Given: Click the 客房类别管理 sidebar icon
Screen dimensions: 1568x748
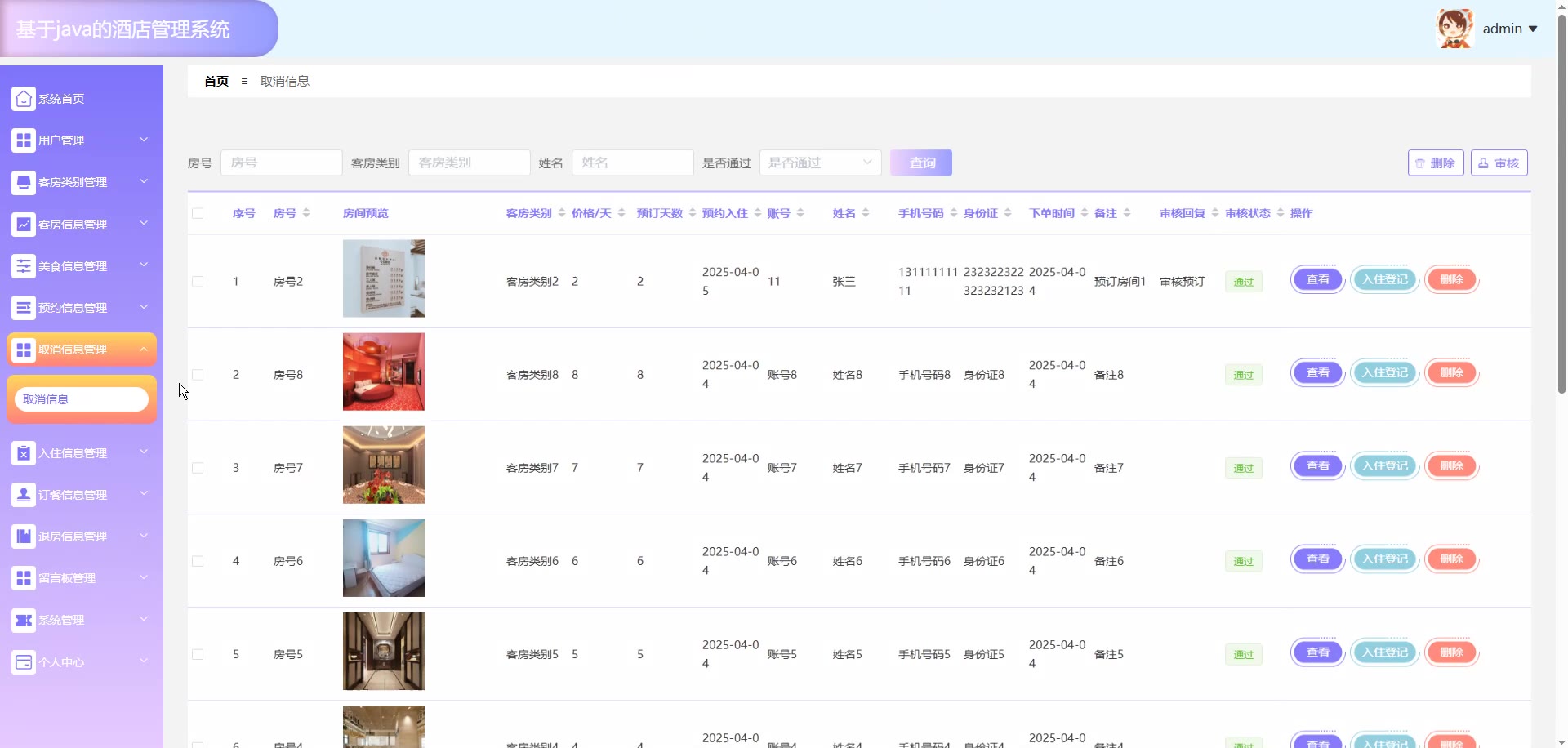Looking at the screenshot, I should [x=24, y=182].
